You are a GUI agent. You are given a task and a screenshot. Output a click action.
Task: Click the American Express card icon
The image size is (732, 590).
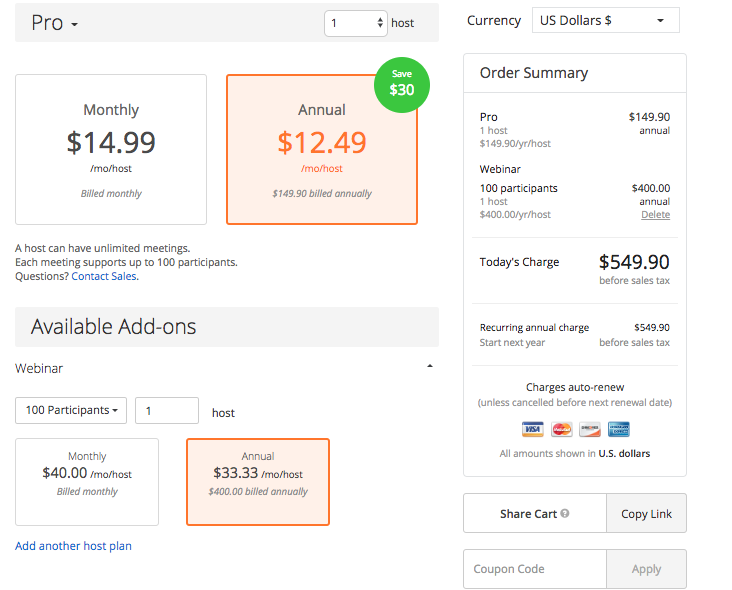[619, 429]
